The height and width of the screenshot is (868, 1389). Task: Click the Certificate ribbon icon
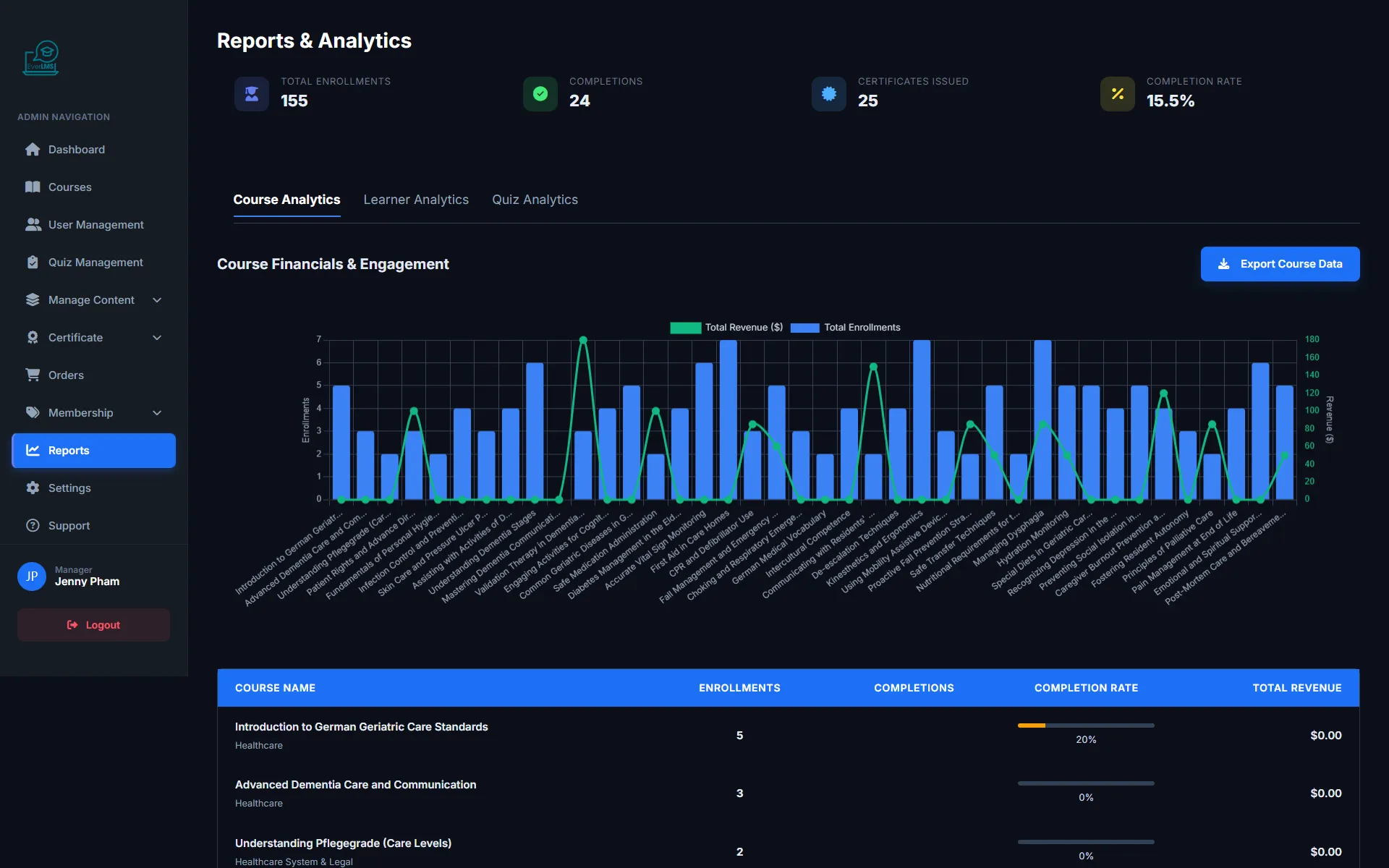[x=33, y=337]
